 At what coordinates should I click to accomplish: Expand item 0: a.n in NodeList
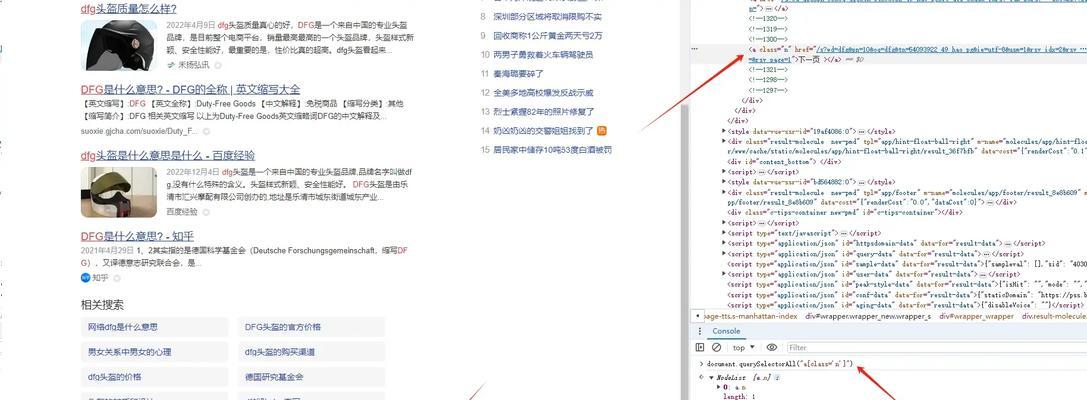click(719, 386)
